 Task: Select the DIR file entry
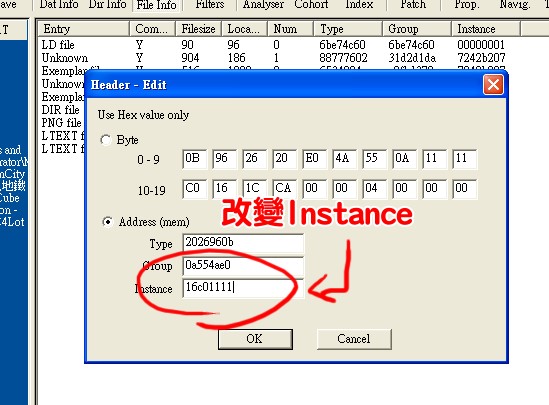pos(61,110)
